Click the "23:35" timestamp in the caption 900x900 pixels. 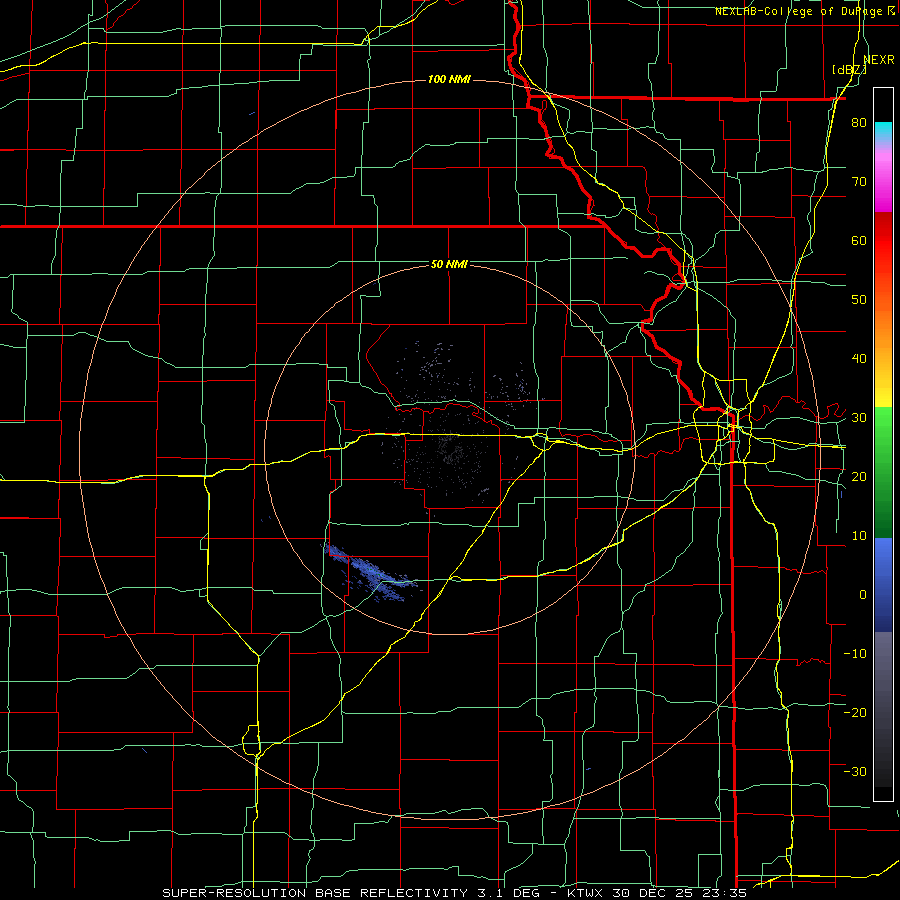724,893
